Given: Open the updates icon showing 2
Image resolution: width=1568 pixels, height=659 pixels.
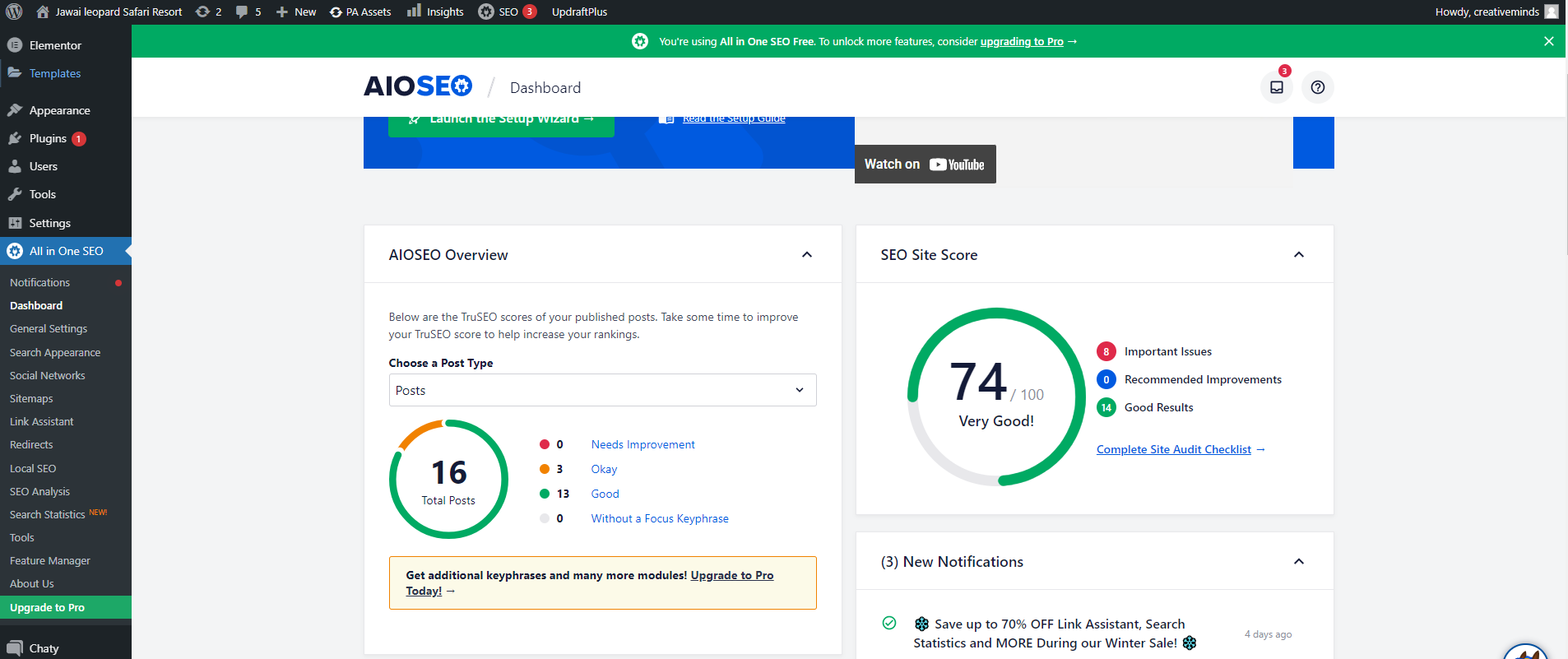Looking at the screenshot, I should point(209,12).
